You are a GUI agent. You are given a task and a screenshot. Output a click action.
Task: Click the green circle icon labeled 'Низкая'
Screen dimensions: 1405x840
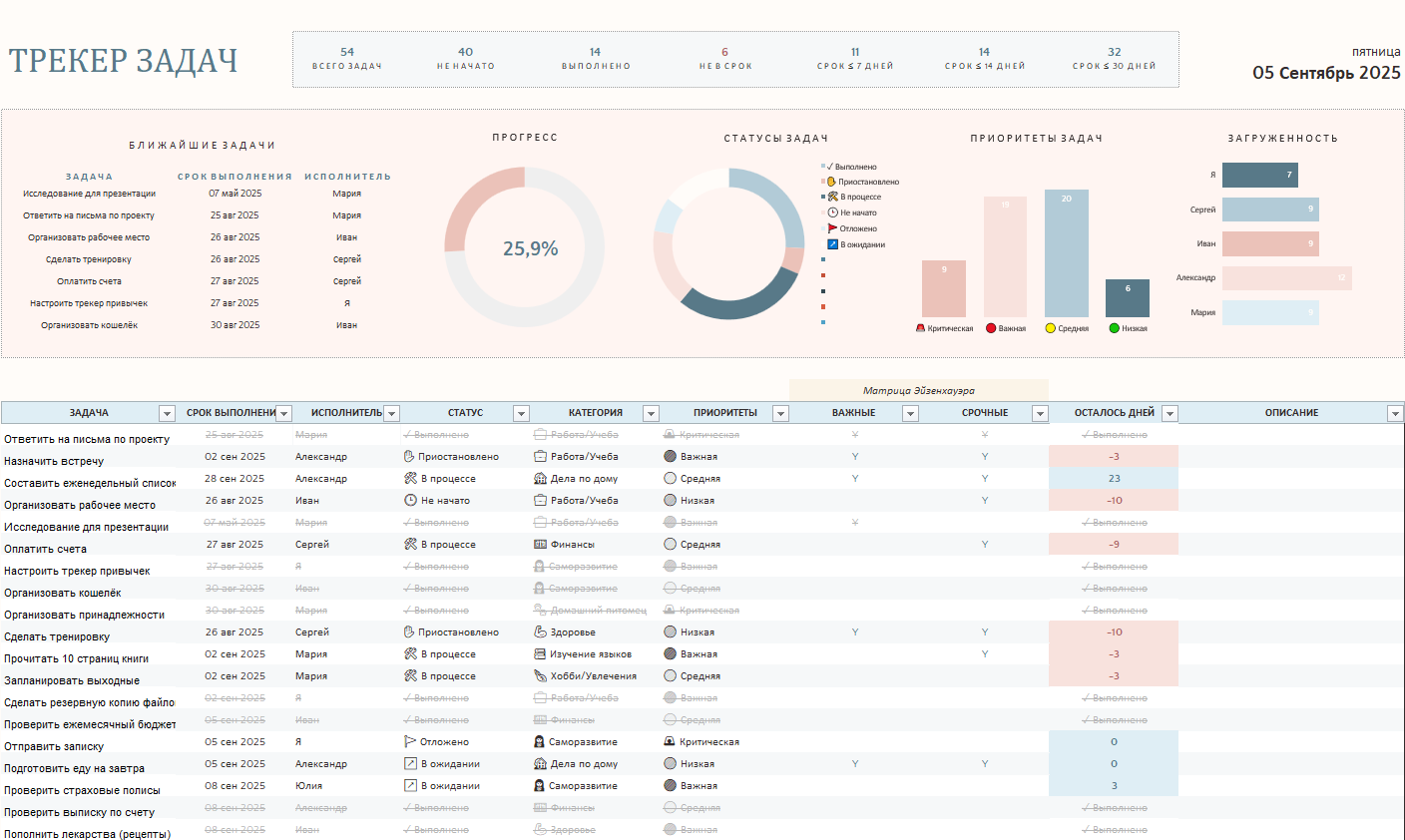[1115, 328]
